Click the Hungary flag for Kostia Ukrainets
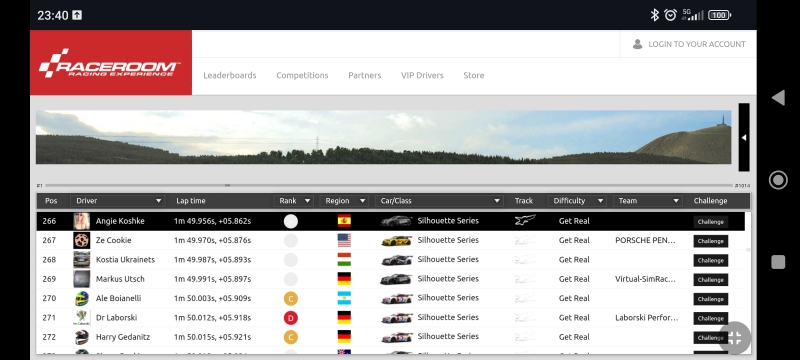The width and height of the screenshot is (800, 360). pos(344,260)
